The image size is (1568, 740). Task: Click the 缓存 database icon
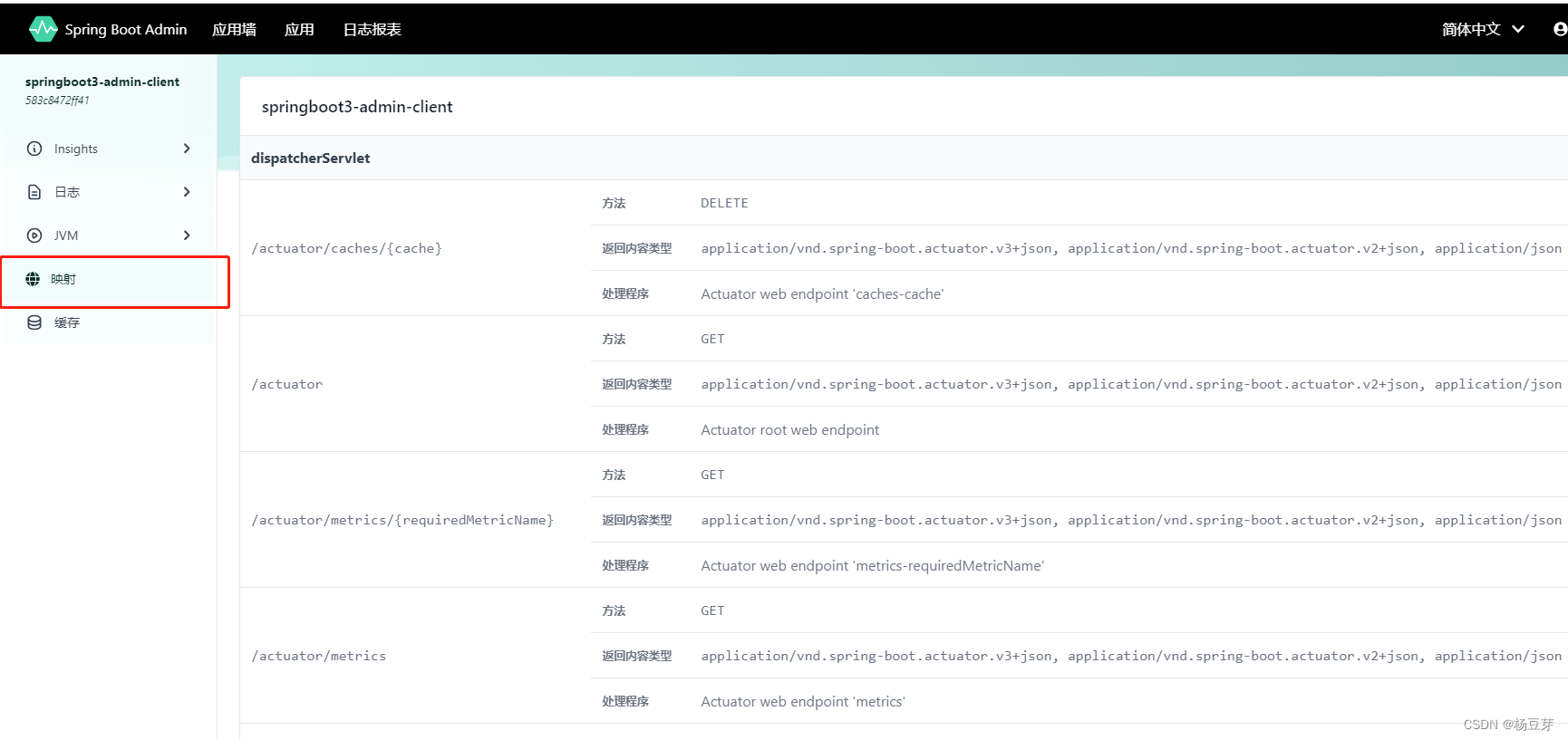(x=34, y=322)
